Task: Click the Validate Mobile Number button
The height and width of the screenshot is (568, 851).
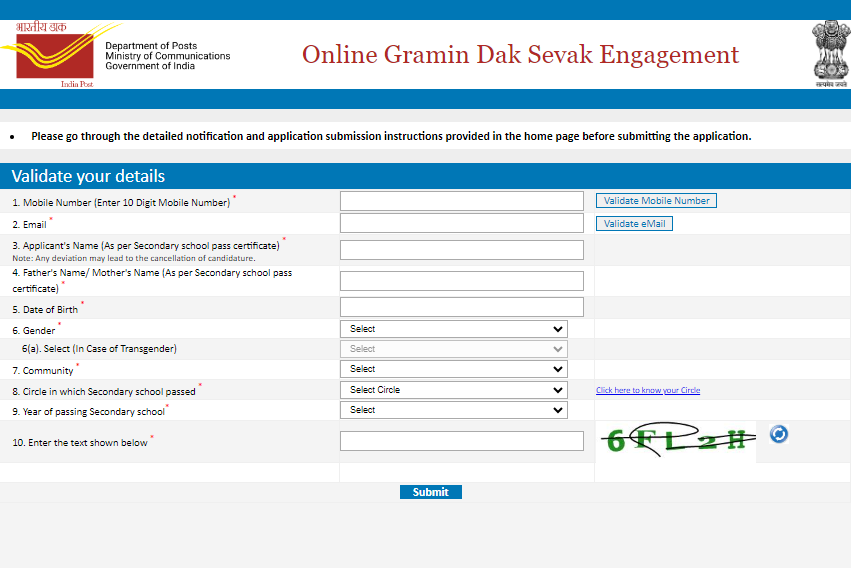Action: pos(656,201)
